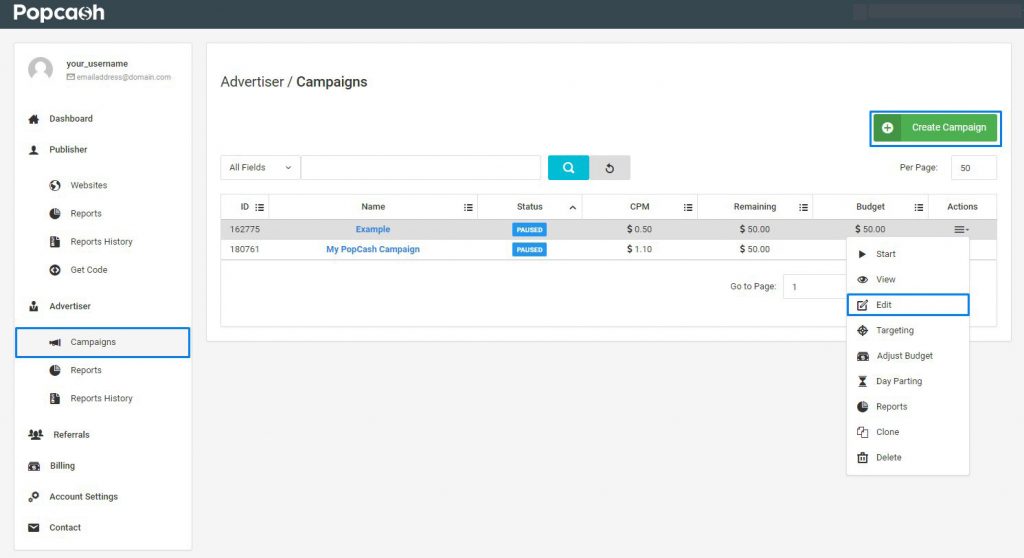Click the emailaddress@domain.com text
The width and height of the screenshot is (1024, 558).
[123, 77]
